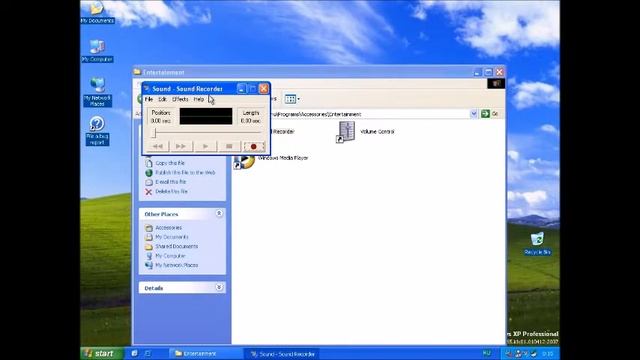The image size is (640, 360).
Task: Maximize the Entertainment folder window
Action: click(x=488, y=72)
